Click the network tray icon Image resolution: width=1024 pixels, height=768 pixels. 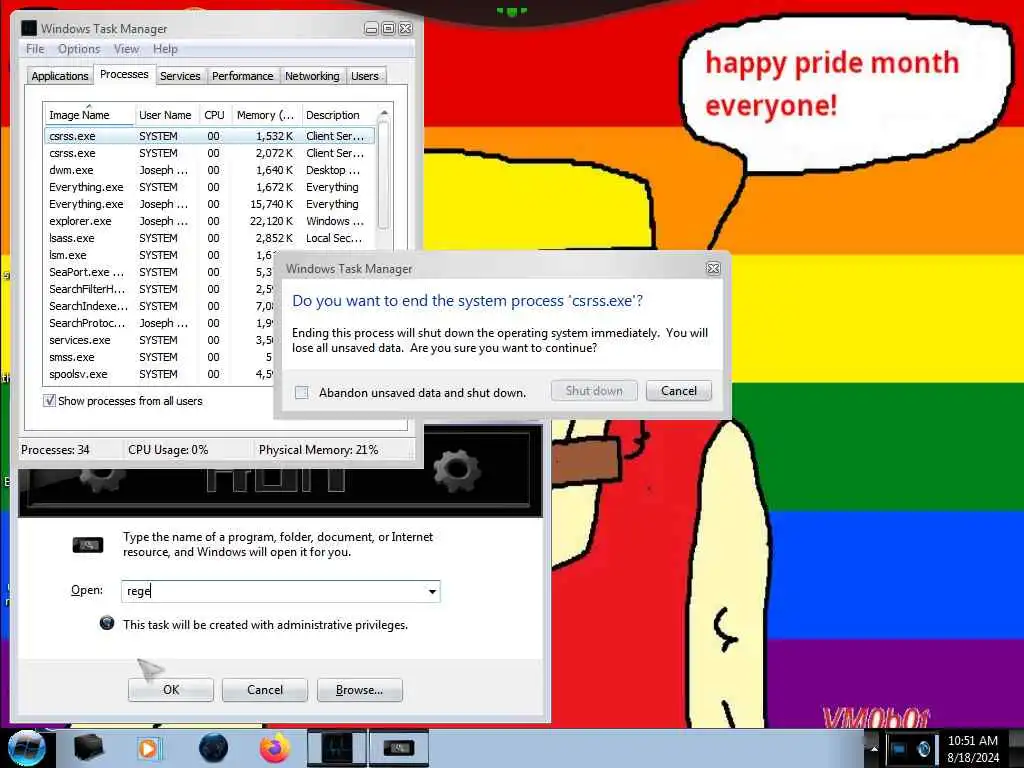click(x=899, y=749)
